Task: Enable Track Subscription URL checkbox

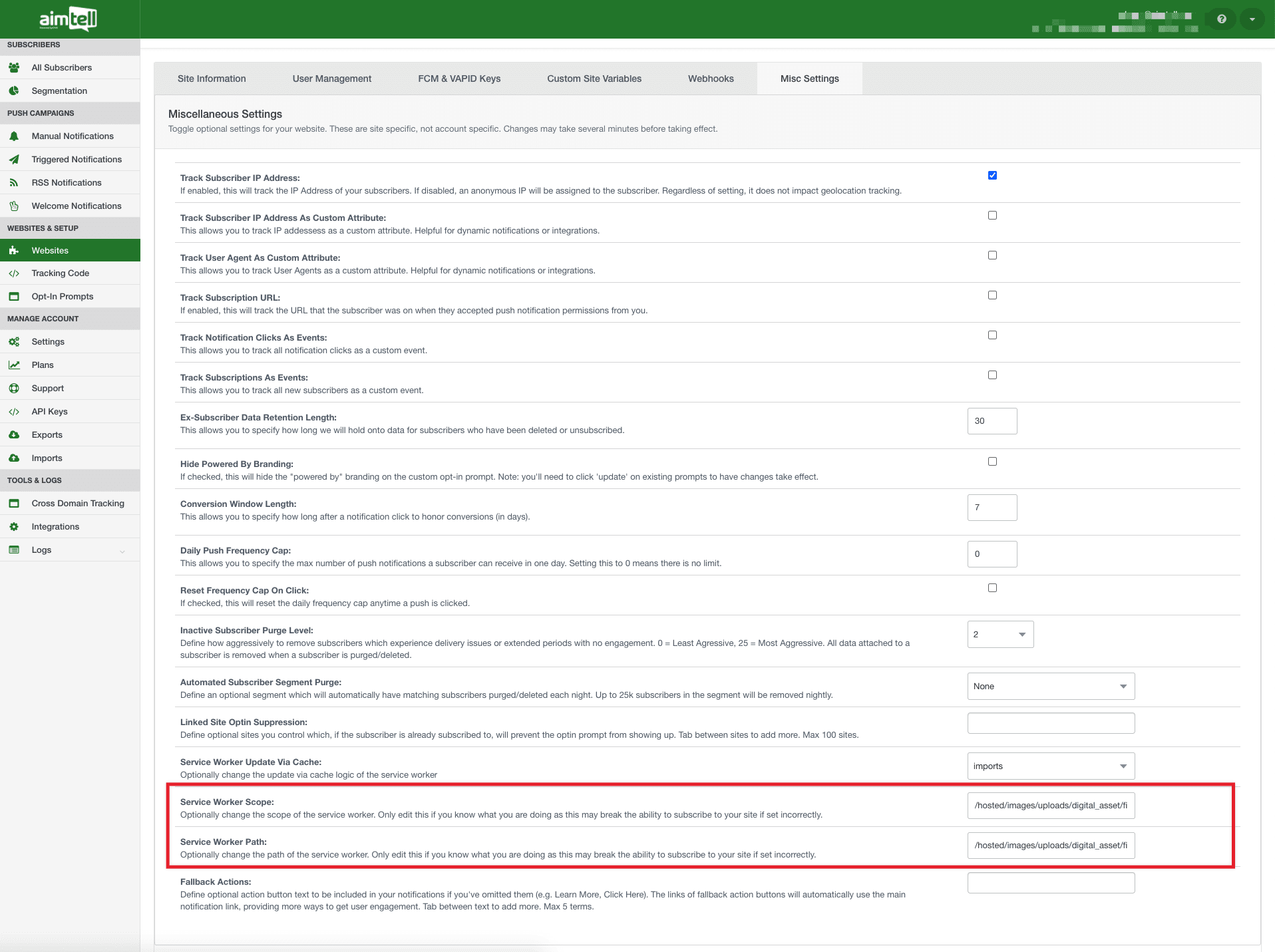Action: click(992, 295)
